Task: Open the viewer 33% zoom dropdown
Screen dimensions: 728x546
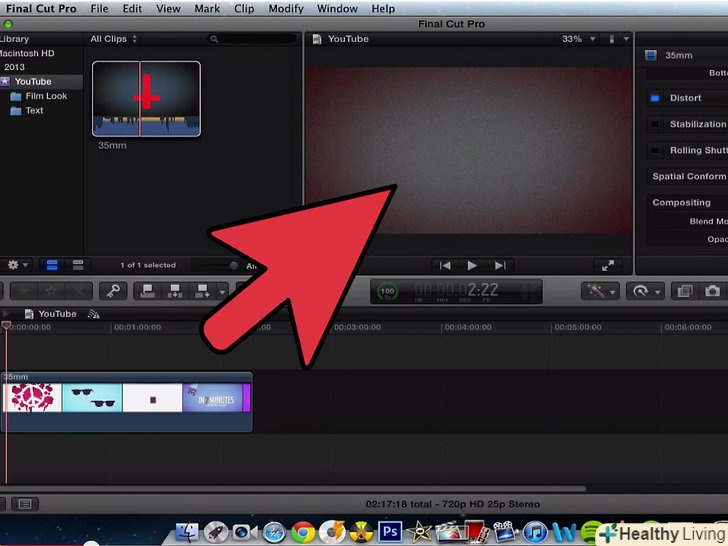Action: pyautogui.click(x=578, y=39)
